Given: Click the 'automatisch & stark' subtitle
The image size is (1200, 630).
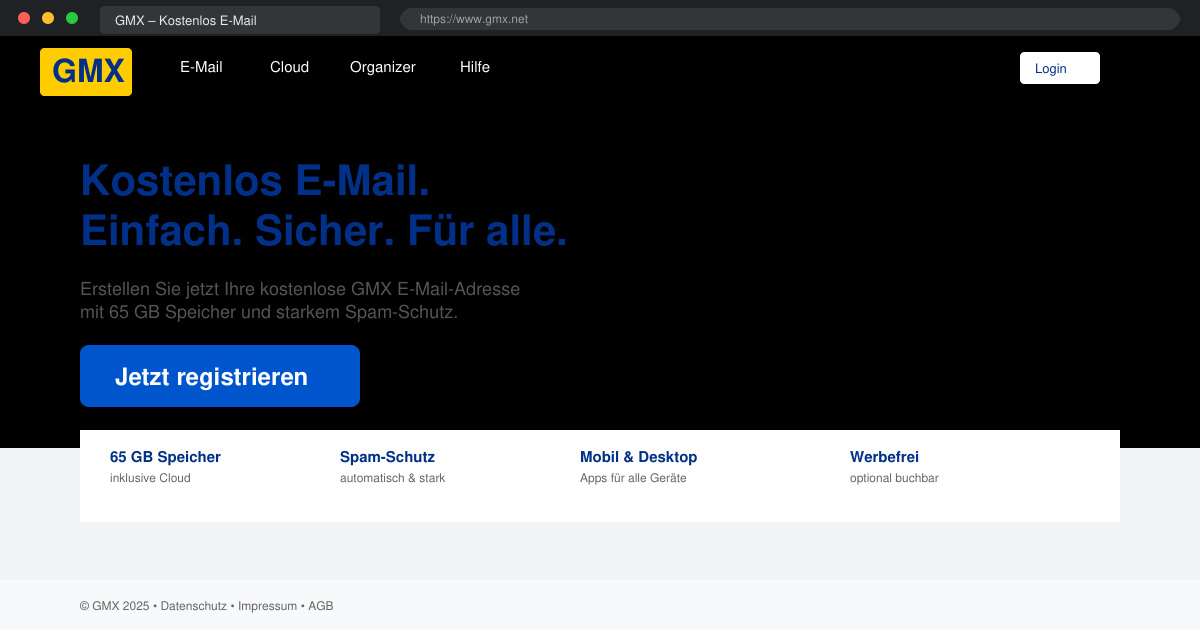Looking at the screenshot, I should pos(392,478).
